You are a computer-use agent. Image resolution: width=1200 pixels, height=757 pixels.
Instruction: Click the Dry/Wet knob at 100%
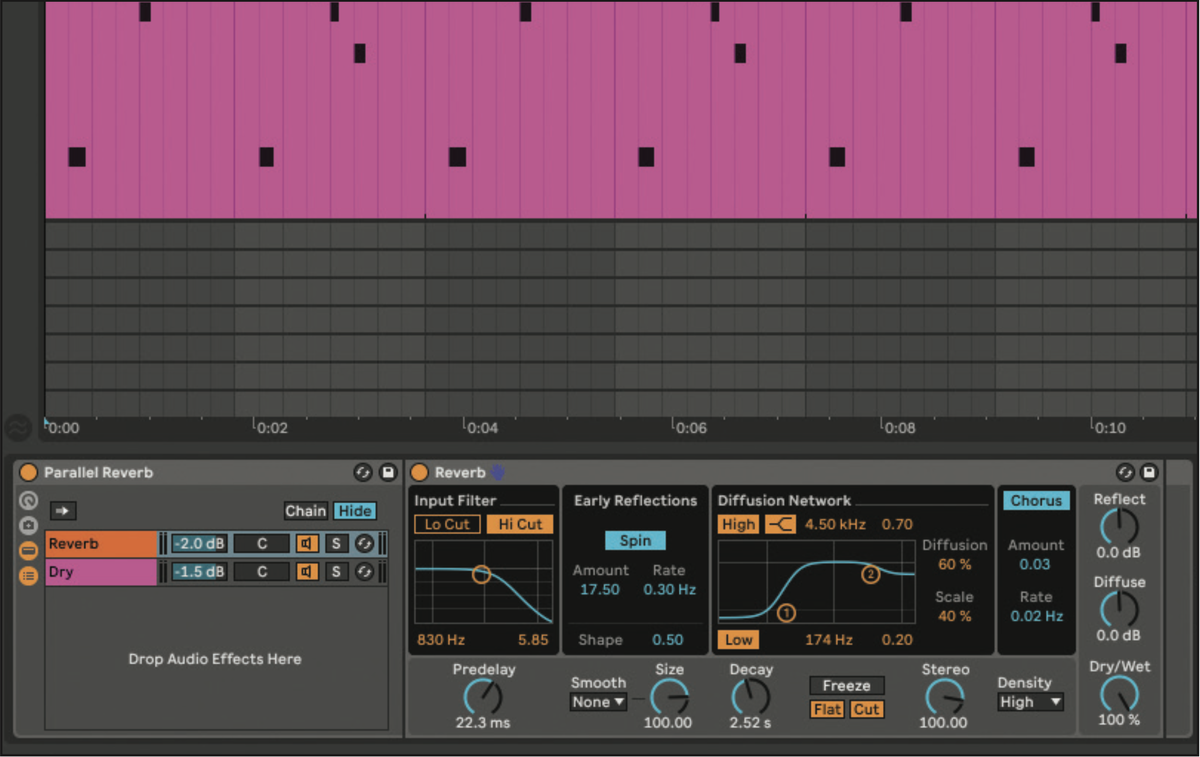pos(1120,701)
